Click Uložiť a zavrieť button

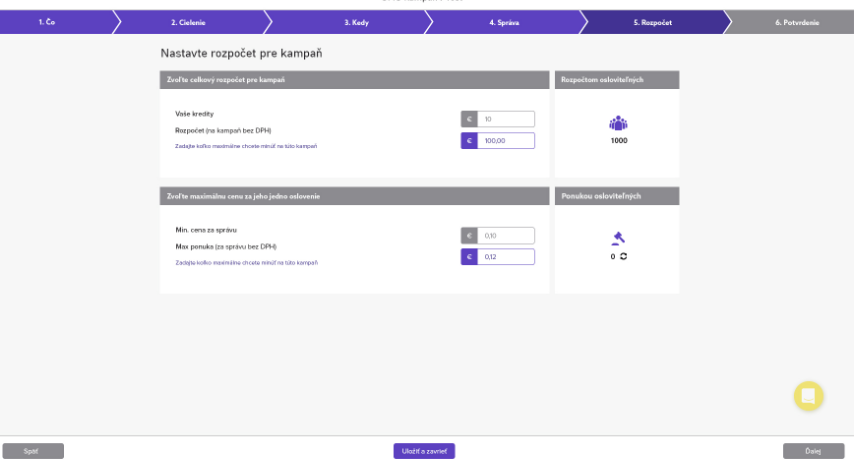pos(424,451)
